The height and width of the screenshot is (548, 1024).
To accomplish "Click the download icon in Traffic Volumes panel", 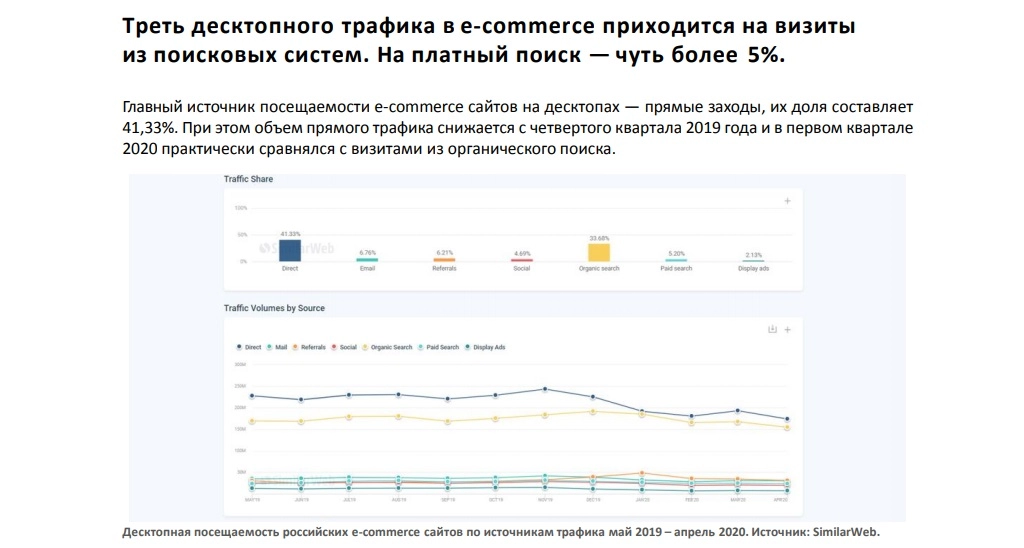I will point(772,329).
